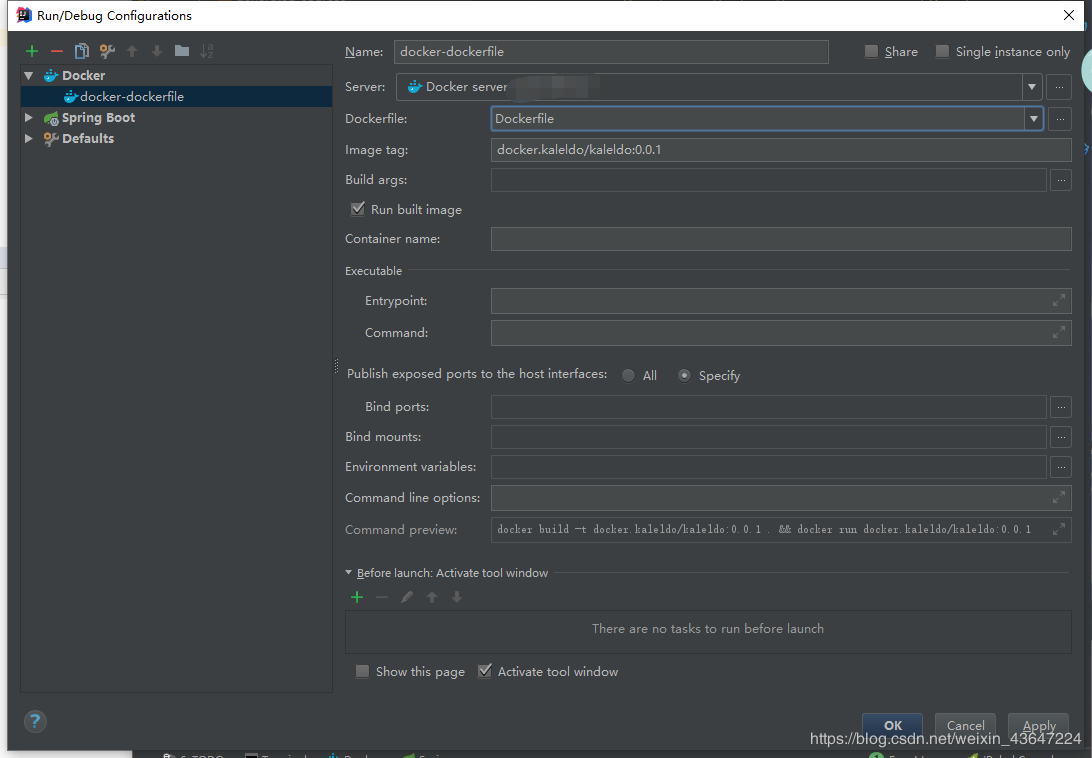
Task: Remove the before-launch task with the minus icon
Action: click(x=382, y=597)
